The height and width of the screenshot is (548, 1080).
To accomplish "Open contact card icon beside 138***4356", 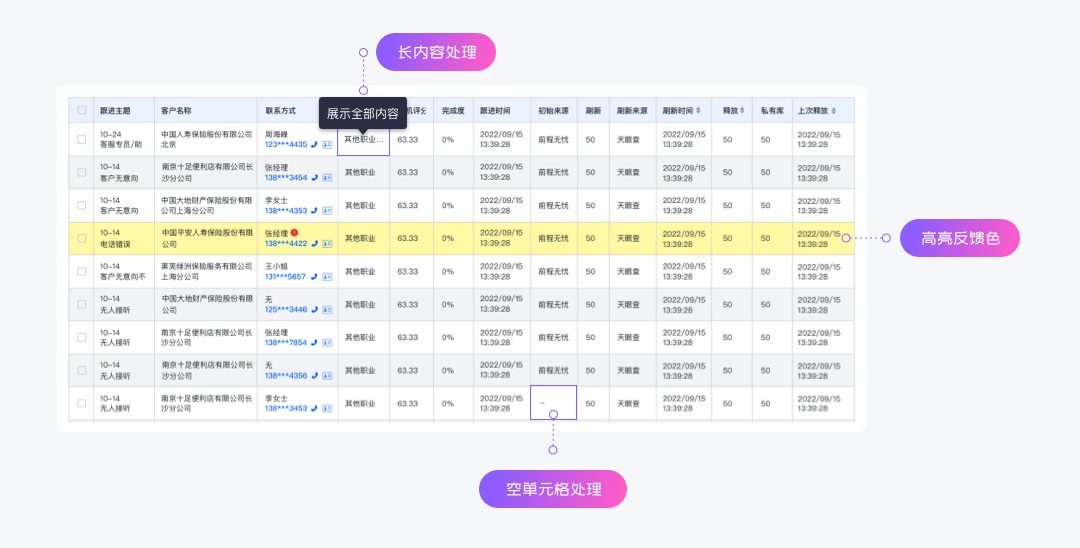I will (x=327, y=376).
